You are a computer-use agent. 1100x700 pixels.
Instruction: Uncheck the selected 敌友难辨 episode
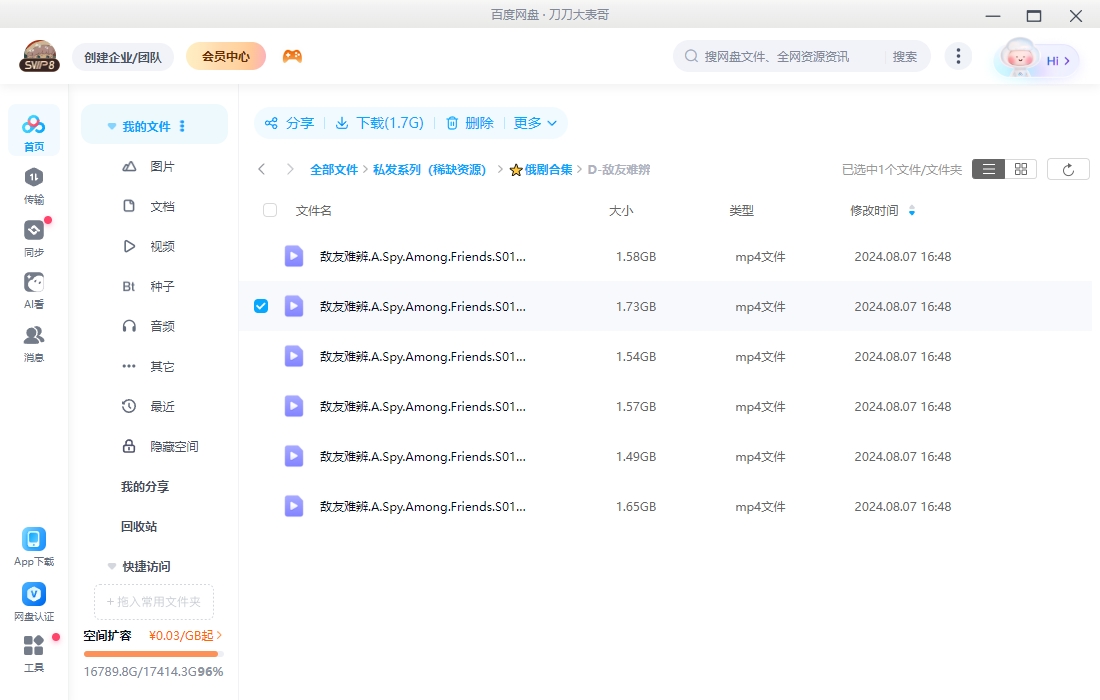(260, 306)
